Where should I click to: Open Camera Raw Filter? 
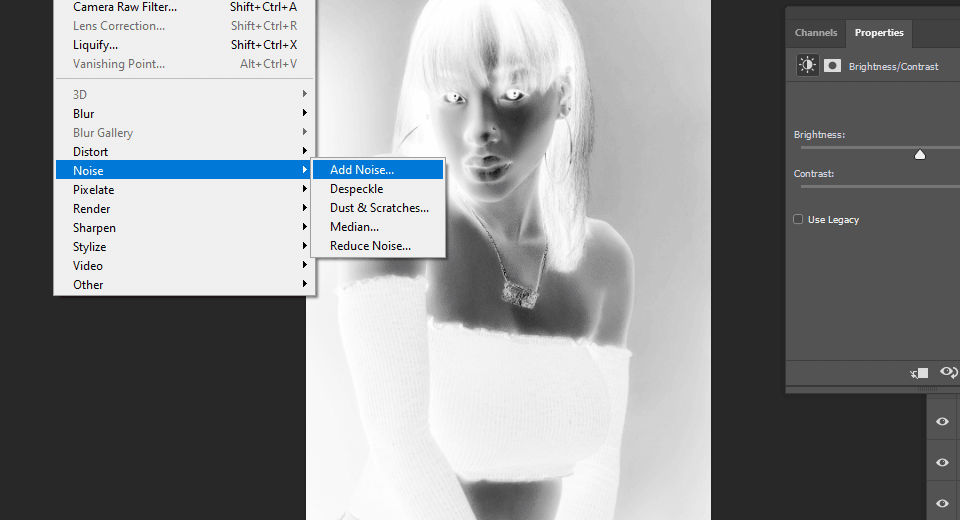tap(184, 7)
